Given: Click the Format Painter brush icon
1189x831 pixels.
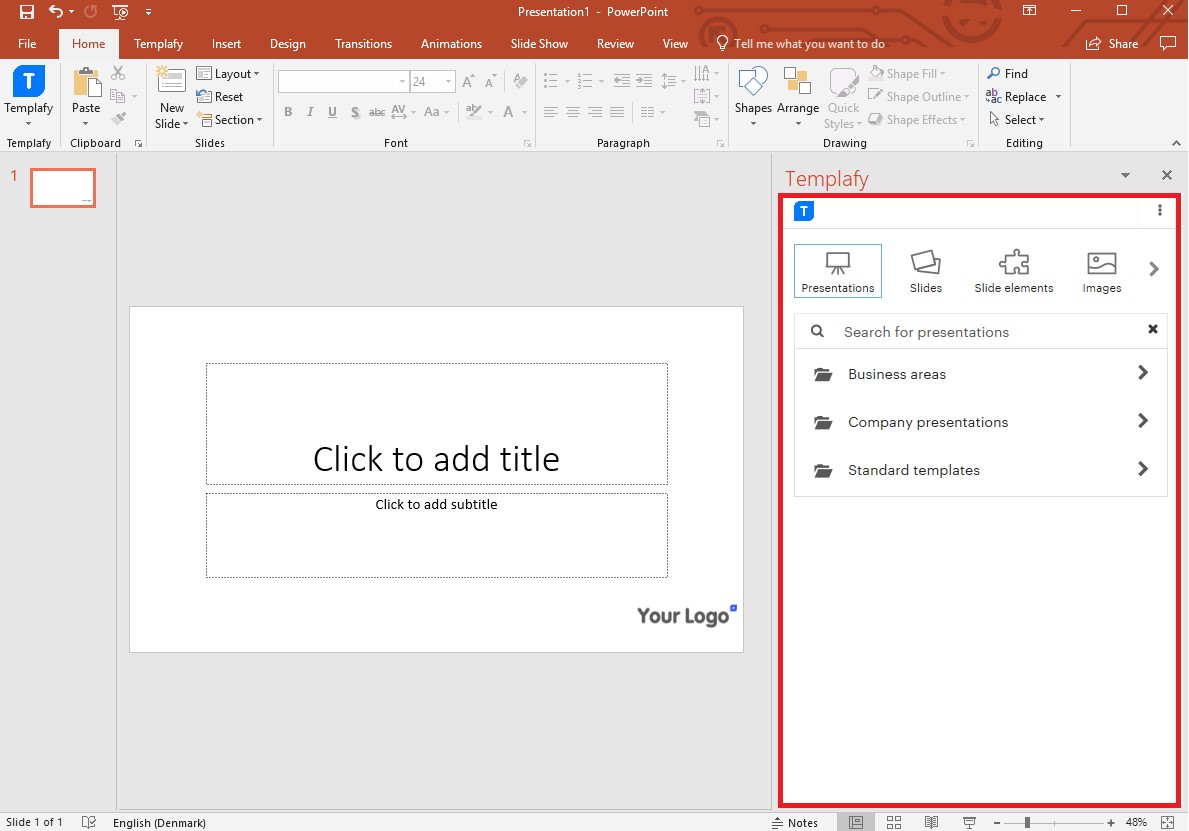Looking at the screenshot, I should coord(118,119).
